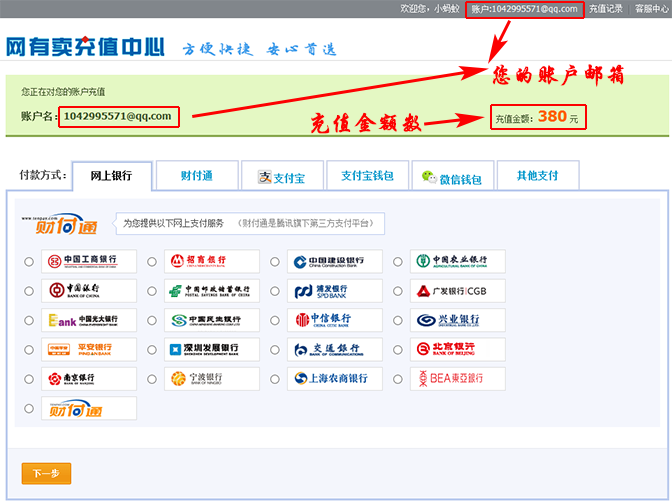Click the 网有卖充值中心 site logo
The image size is (672, 504).
85,46
